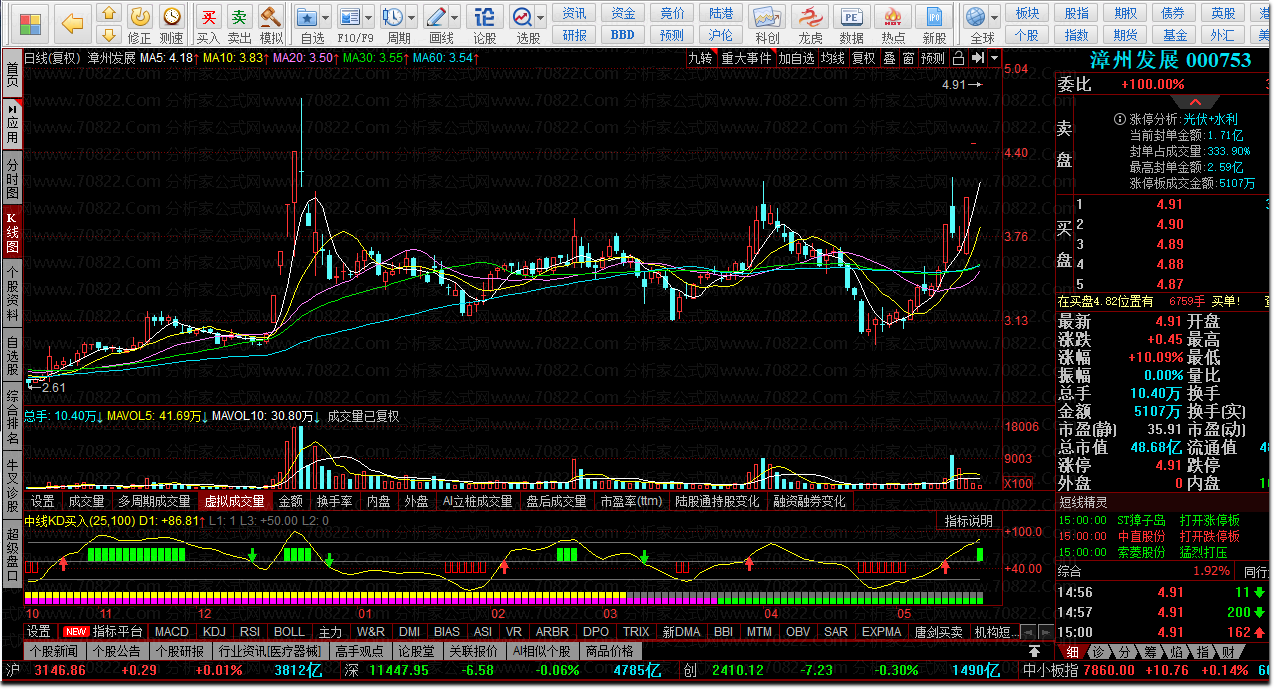The height and width of the screenshot is (689, 1275).
Task: Open the 模拟 gavel tool
Action: click(270, 17)
